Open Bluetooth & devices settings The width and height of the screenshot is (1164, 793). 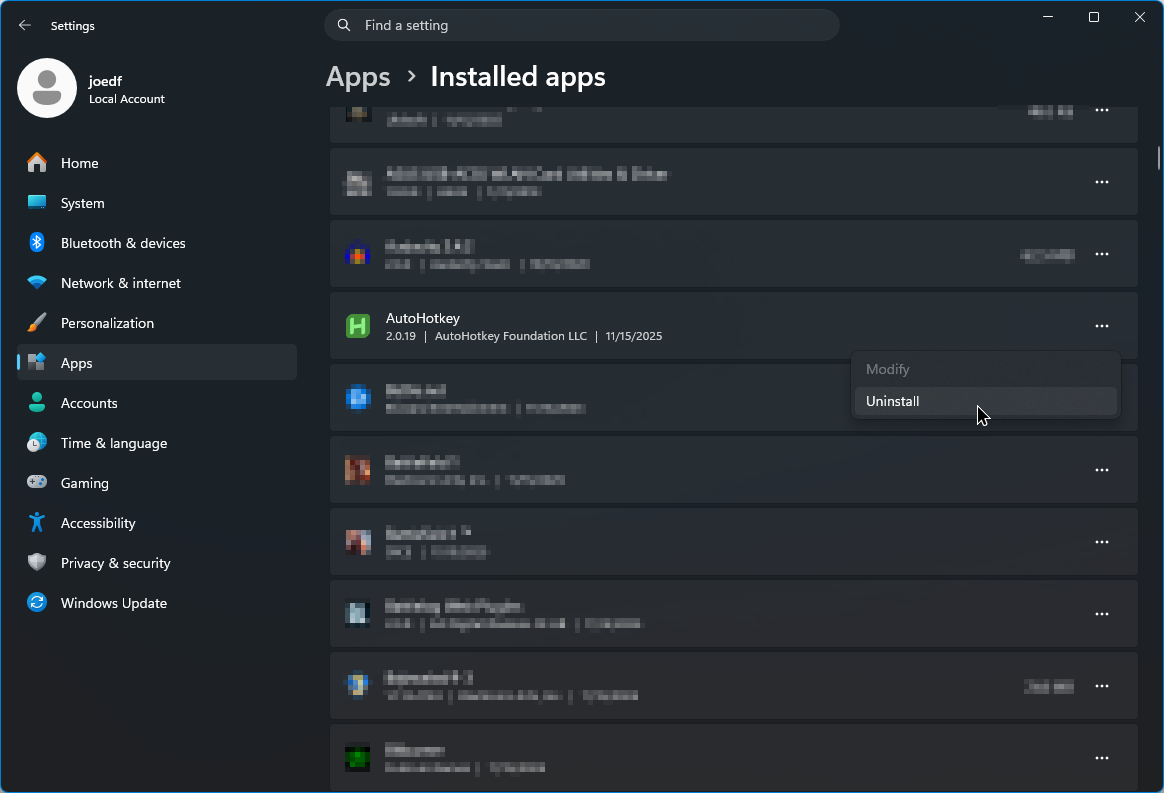pos(157,244)
